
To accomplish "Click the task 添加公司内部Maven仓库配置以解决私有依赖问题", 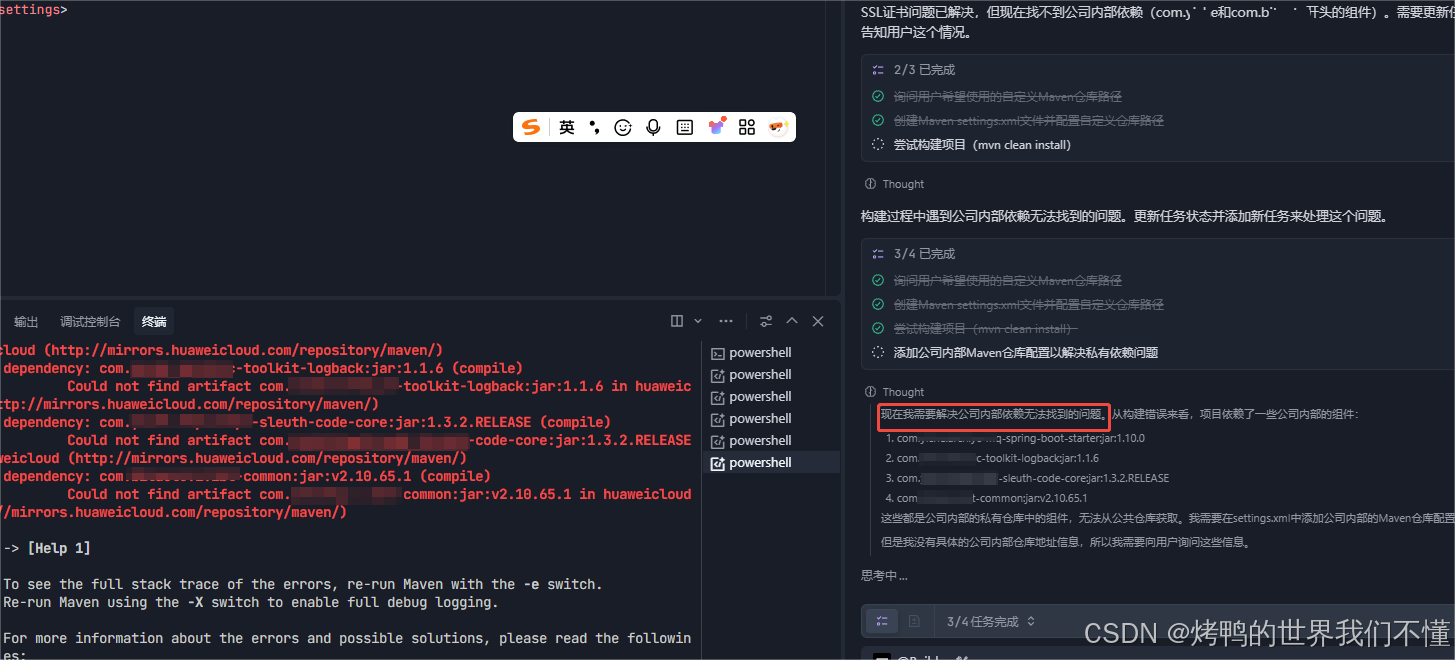I will (x=1026, y=353).
